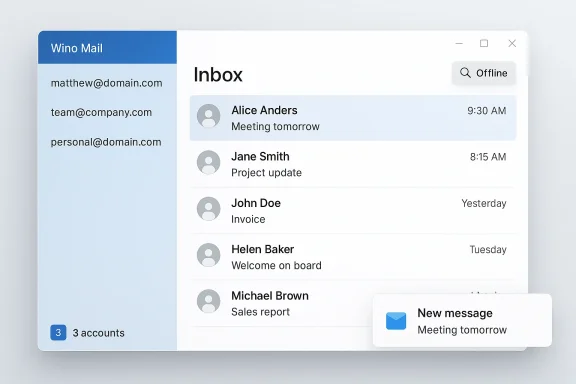Open the Project update email

[x=353, y=164]
